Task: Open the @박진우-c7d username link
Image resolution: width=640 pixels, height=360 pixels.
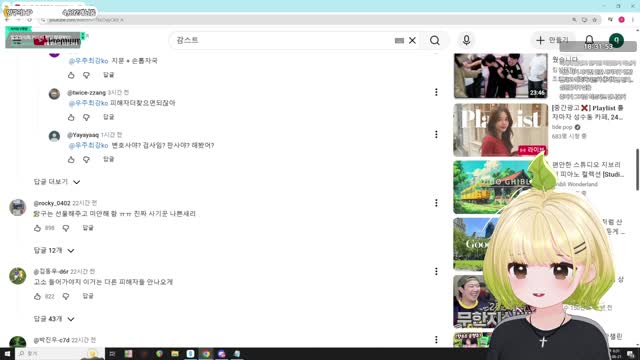Action: click(51, 340)
